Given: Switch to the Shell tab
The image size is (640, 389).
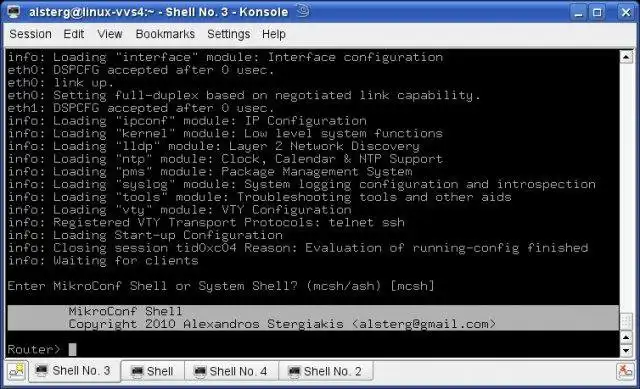Looking at the screenshot, I should (153, 371).
